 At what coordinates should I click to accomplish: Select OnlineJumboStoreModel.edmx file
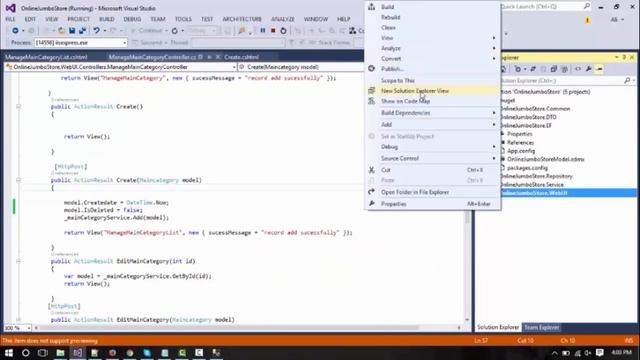545,159
